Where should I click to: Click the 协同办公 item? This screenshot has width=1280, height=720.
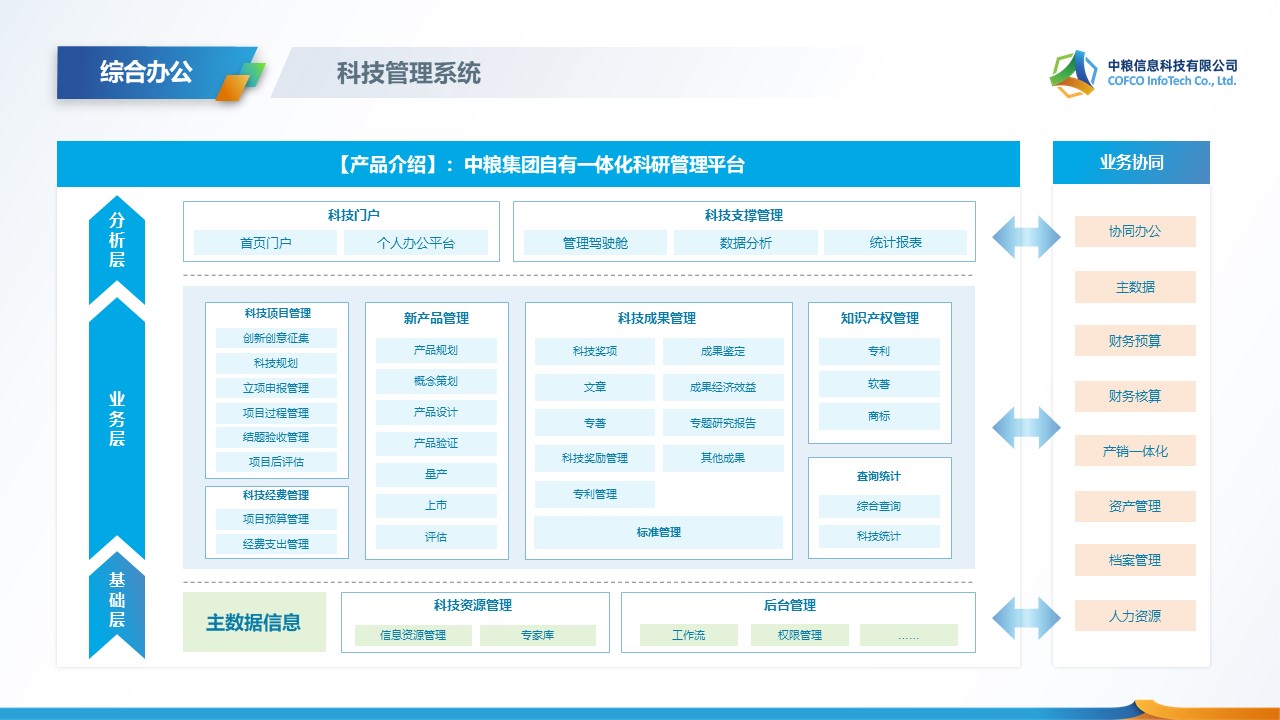pyautogui.click(x=1135, y=232)
